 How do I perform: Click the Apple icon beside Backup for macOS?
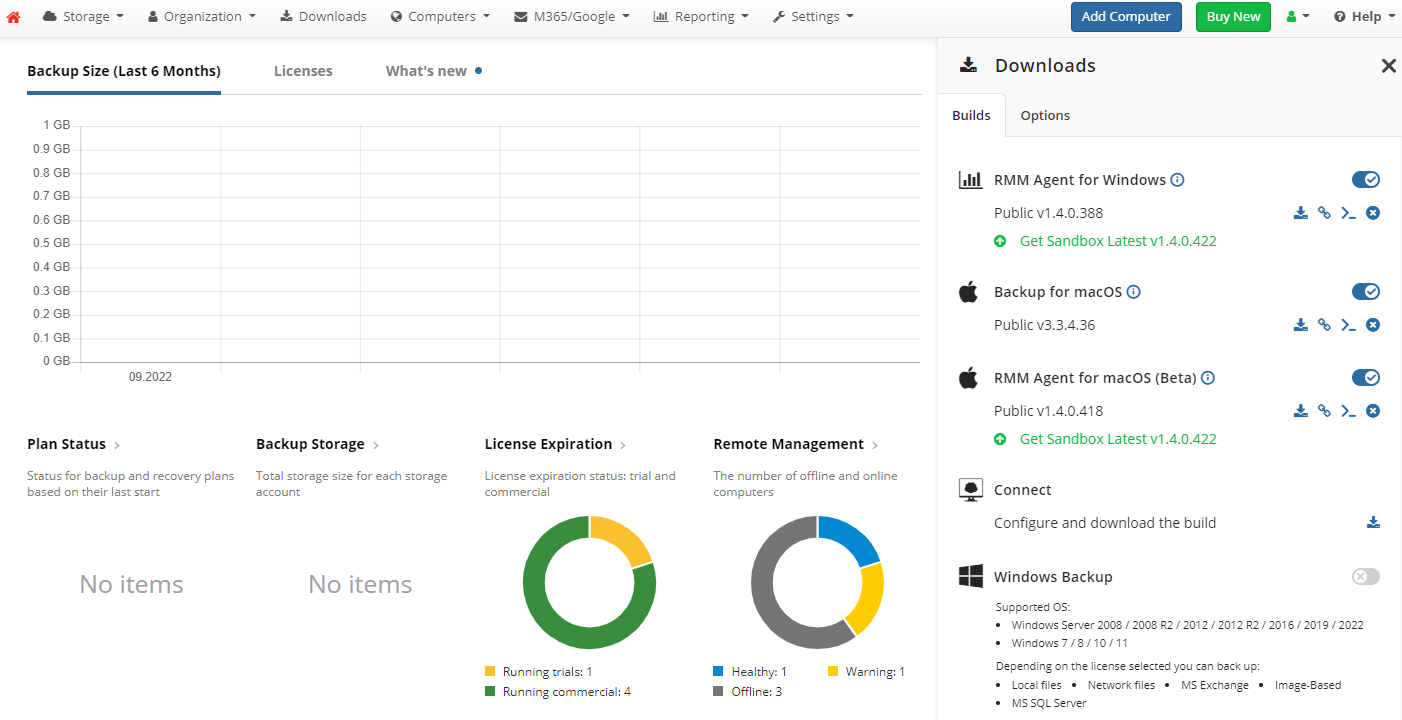coord(968,292)
